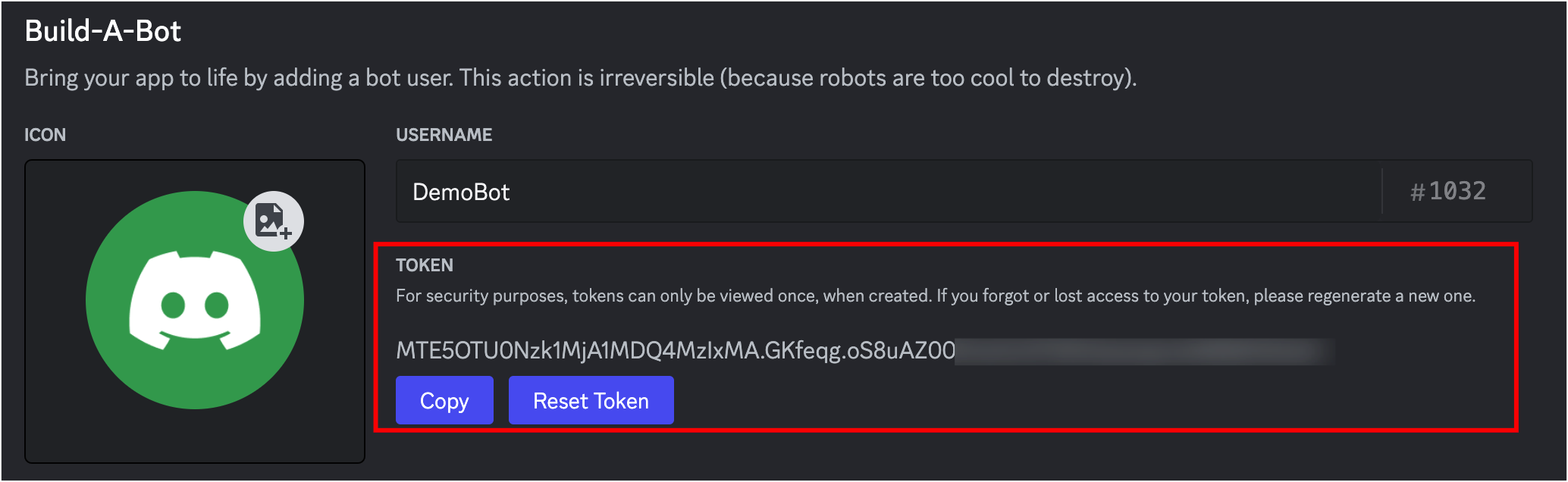Click empty area of icon upload box below avatar
The height and width of the screenshot is (482, 1568).
coord(195,437)
